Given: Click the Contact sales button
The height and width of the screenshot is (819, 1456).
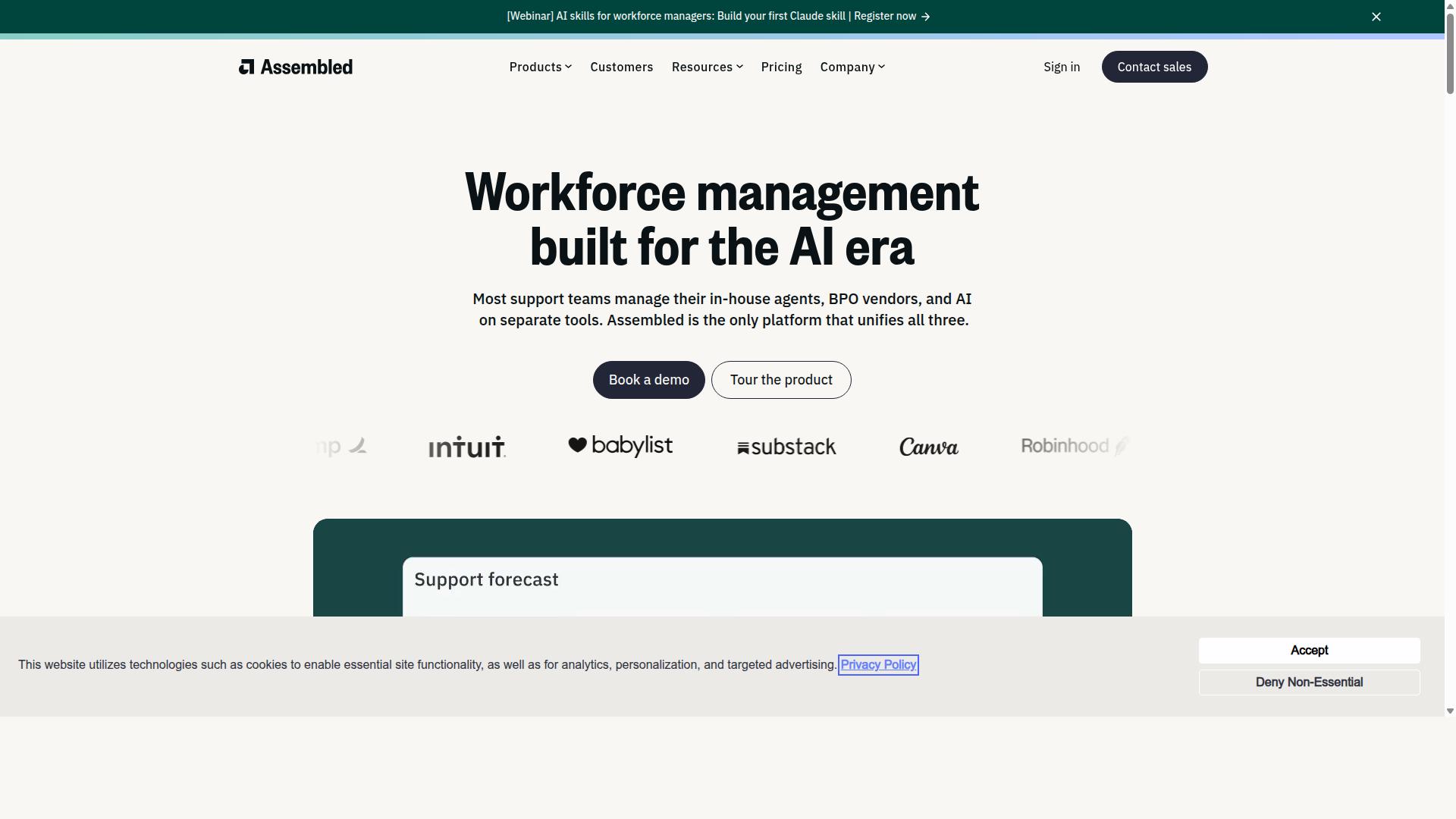Looking at the screenshot, I should click(1154, 67).
